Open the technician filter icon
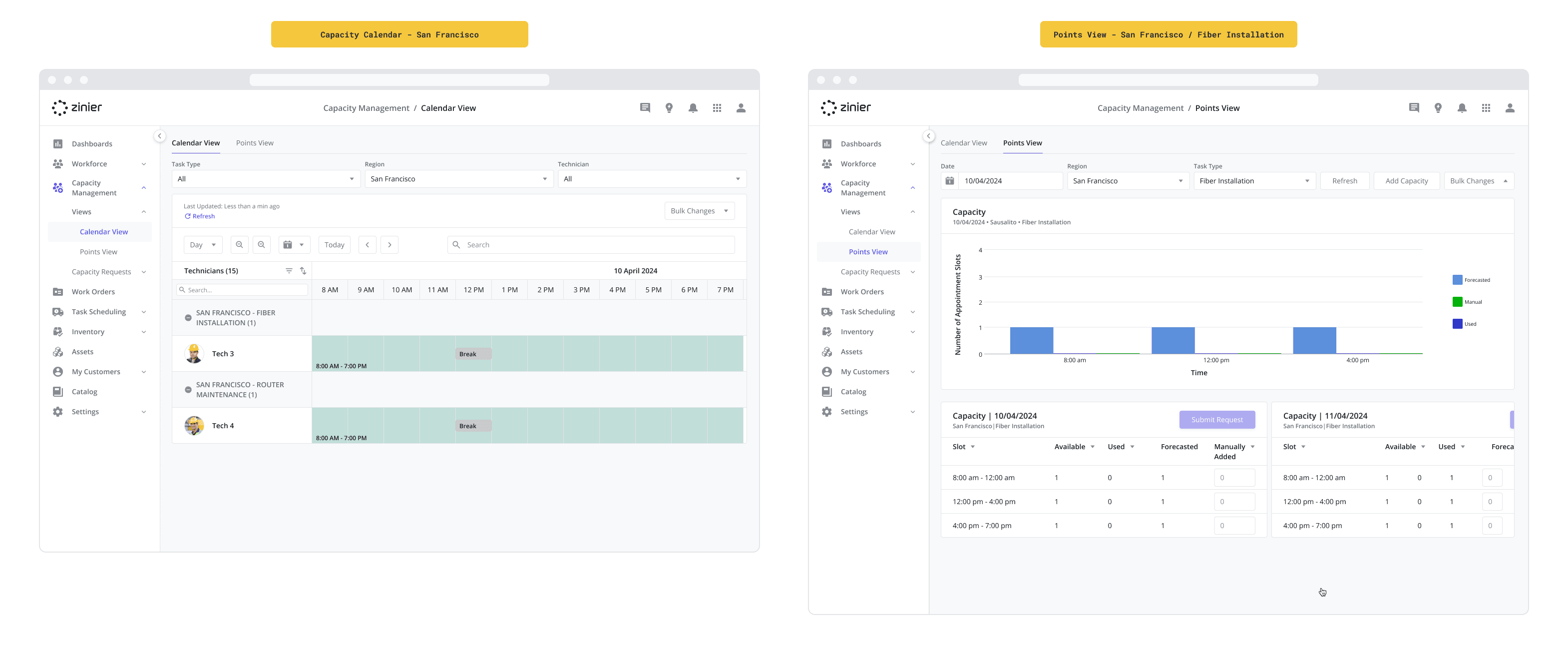Image resolution: width=1568 pixels, height=654 pixels. tap(289, 271)
